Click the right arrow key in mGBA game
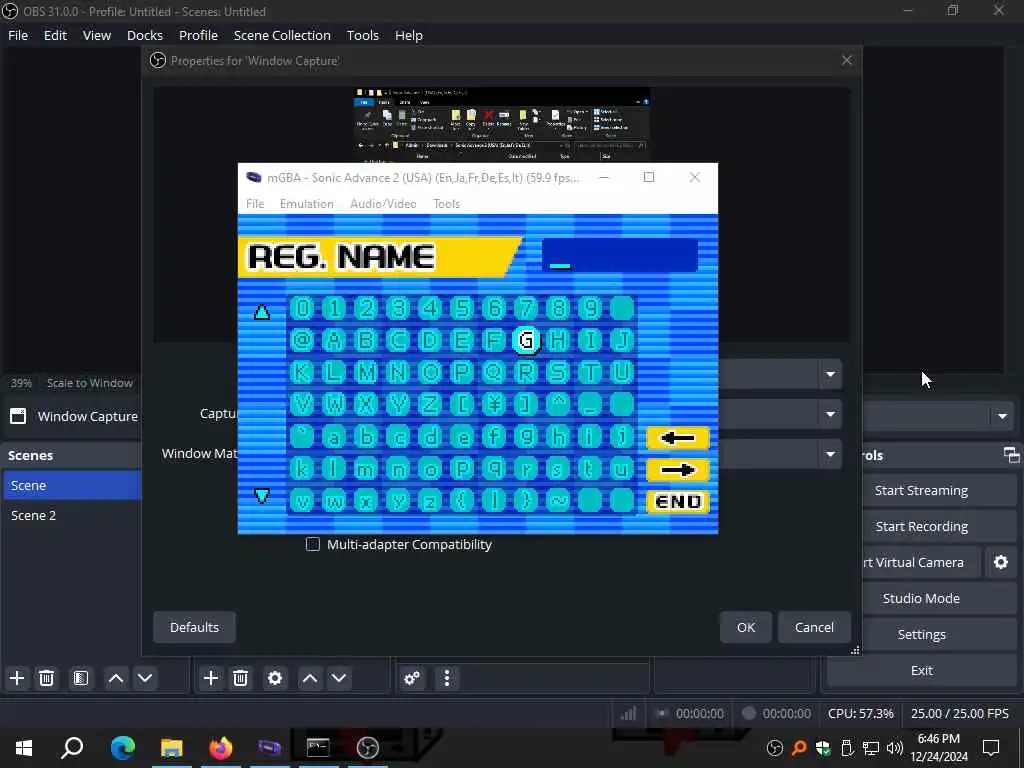This screenshot has width=1024, height=768. pos(678,470)
